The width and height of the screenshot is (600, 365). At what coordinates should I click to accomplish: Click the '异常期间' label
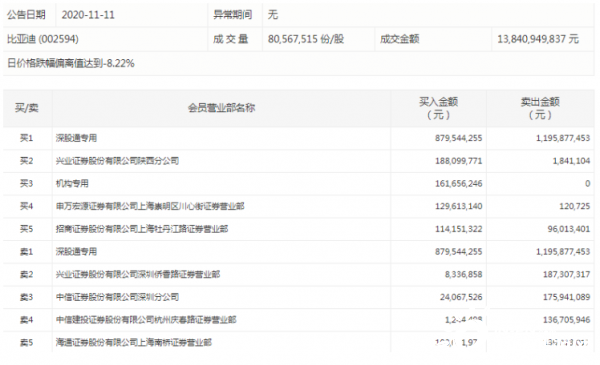[x=232, y=15]
